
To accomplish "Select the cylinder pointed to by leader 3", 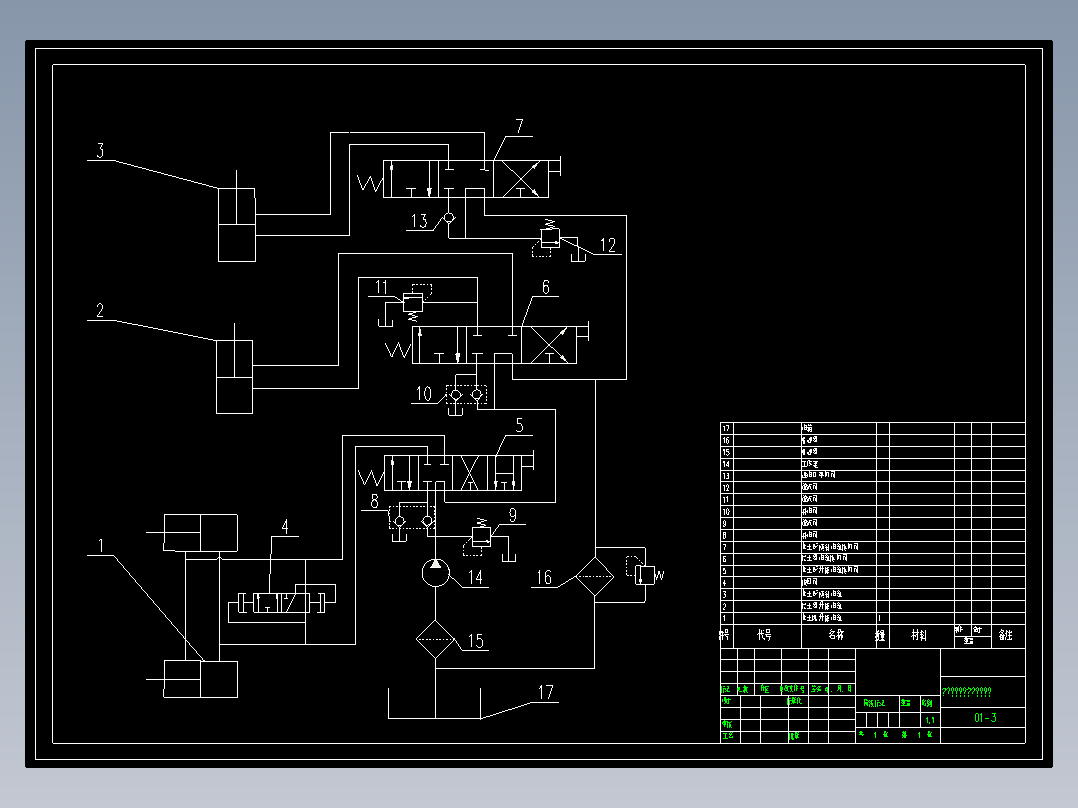I will pyautogui.click(x=236, y=224).
